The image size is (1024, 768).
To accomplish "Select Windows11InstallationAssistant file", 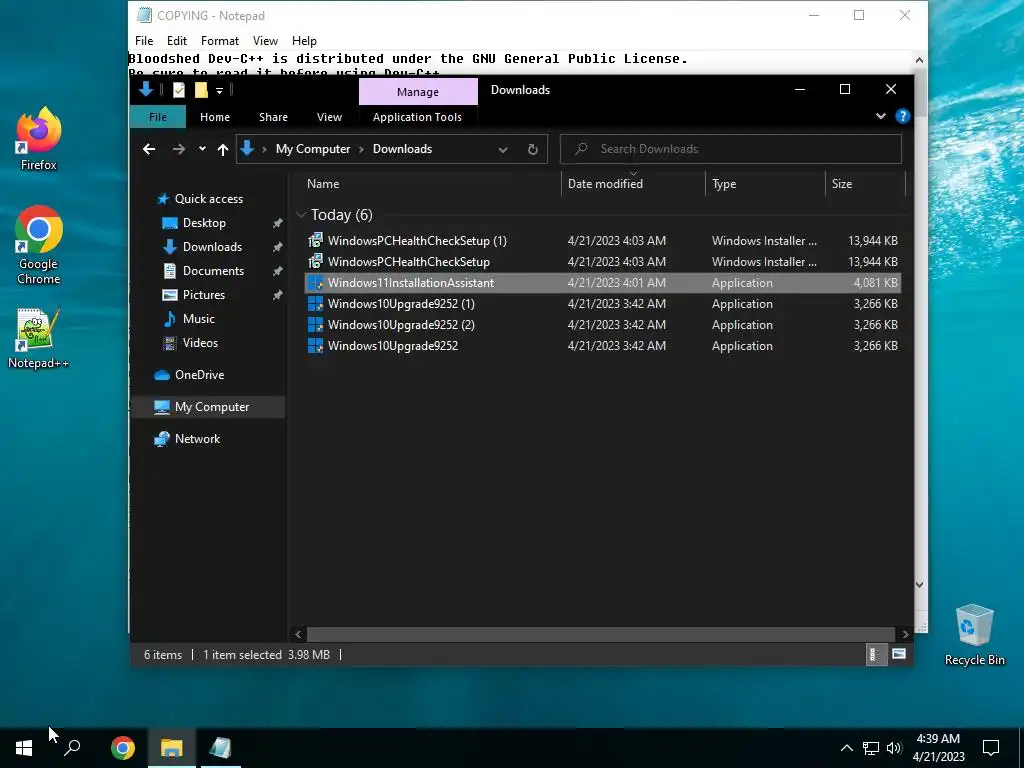I will tap(602, 283).
